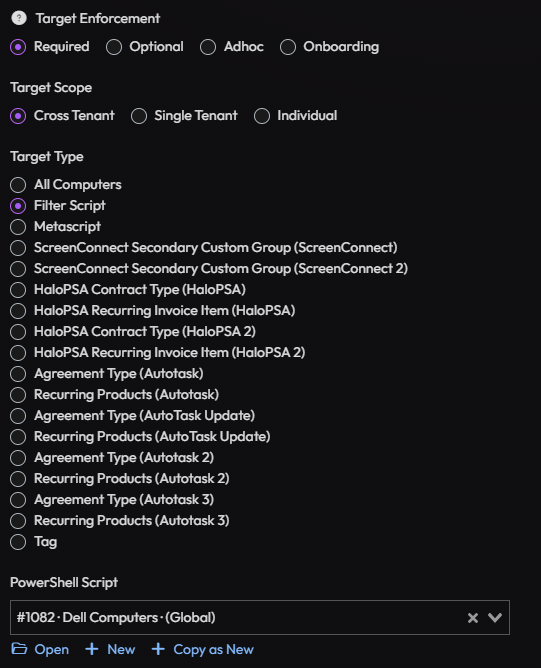Click the Target Enforcement help question-mark icon
Screen dimensions: 541x668
pos(19,18)
